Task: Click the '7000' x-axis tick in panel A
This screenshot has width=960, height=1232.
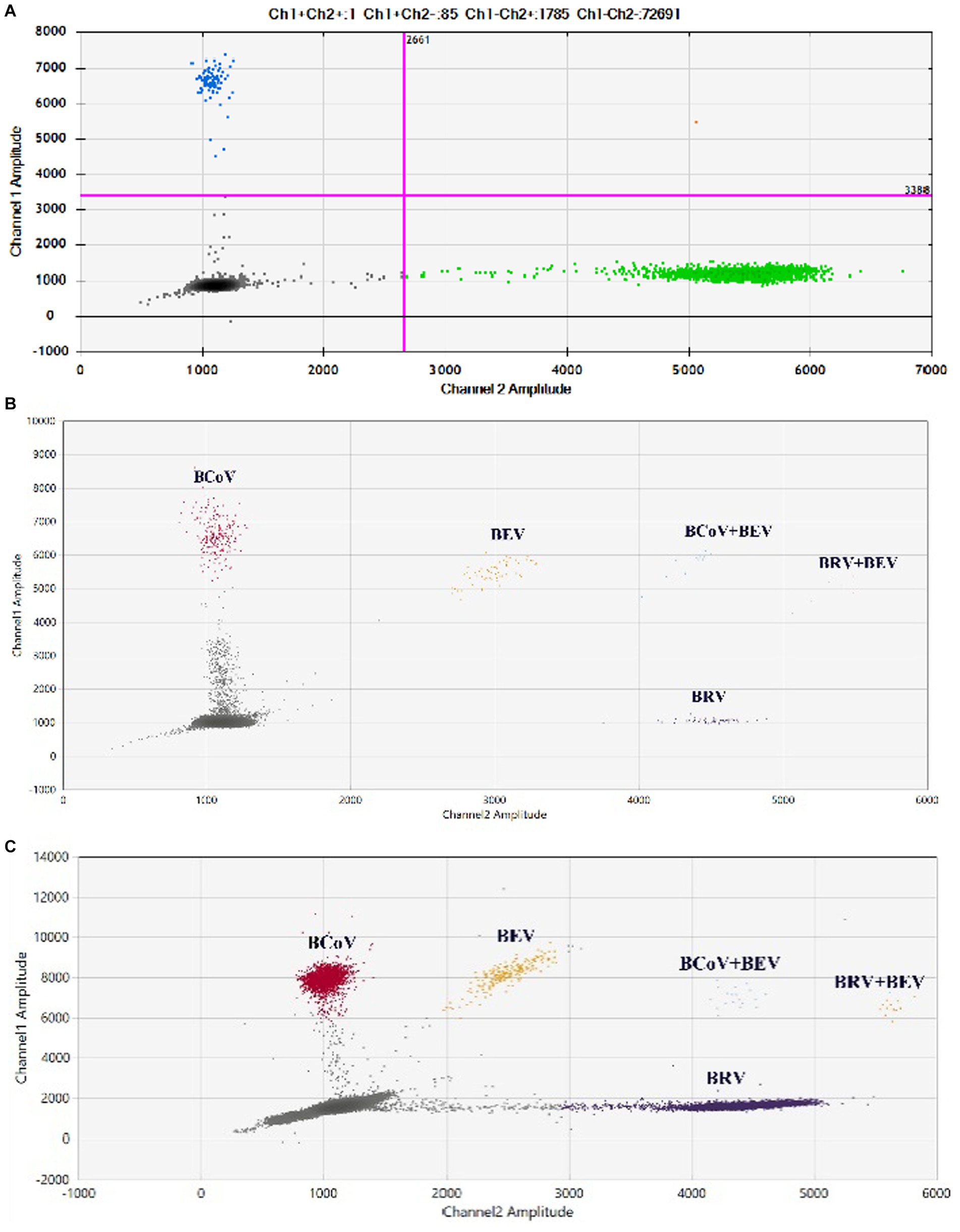Action: pyautogui.click(x=931, y=369)
